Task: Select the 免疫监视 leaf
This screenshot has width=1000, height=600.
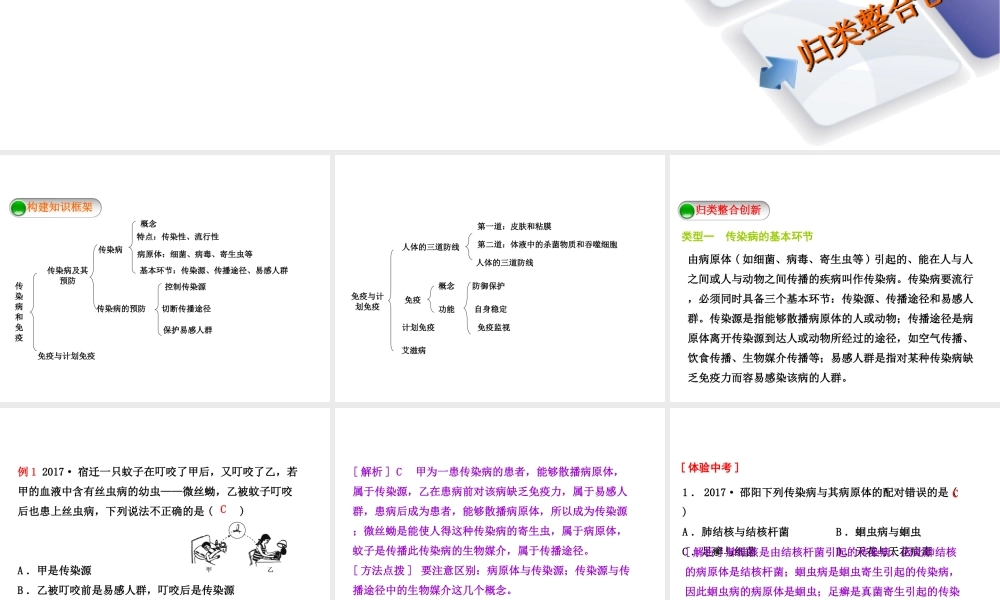Action: point(494,328)
